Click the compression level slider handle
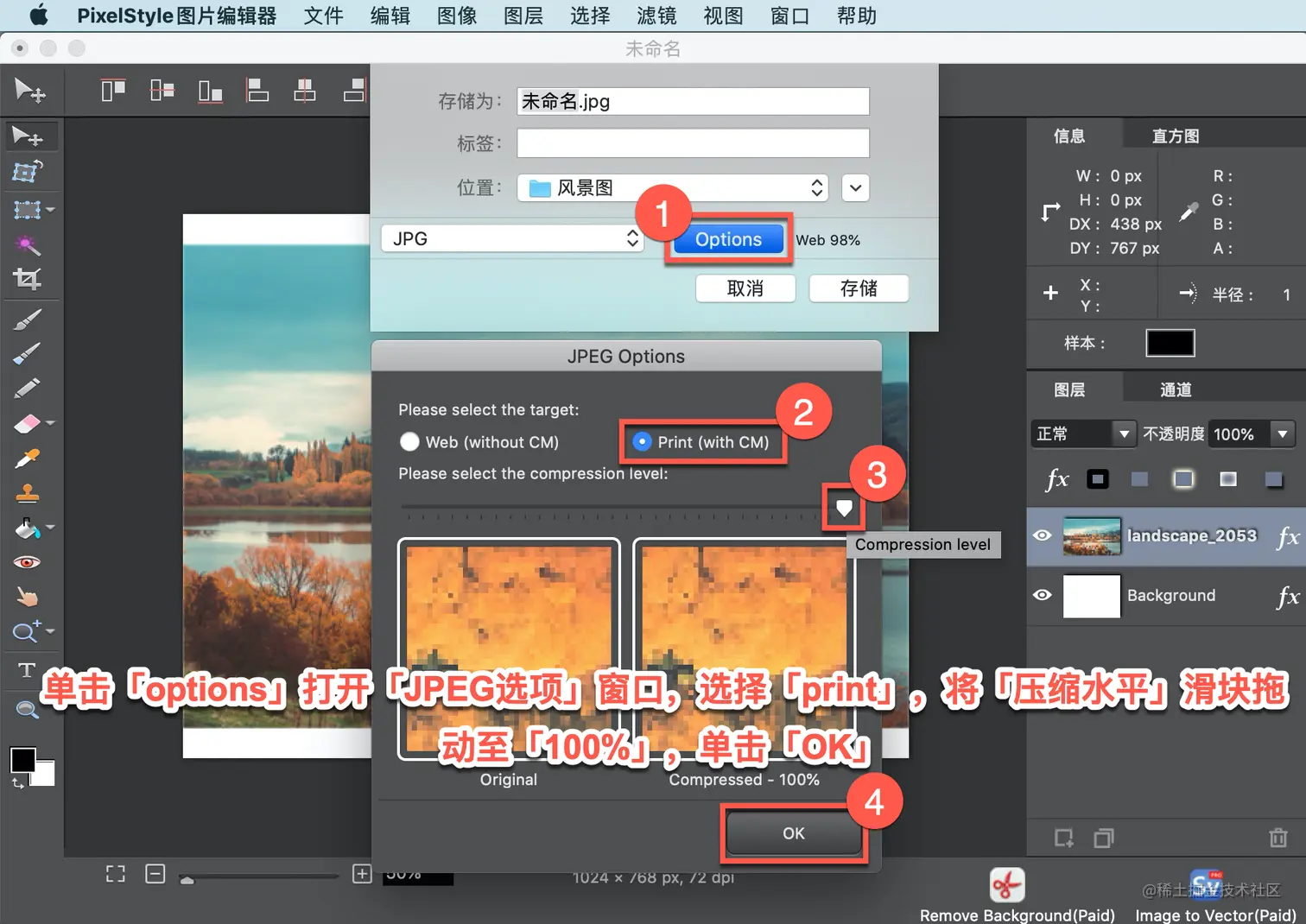 [844, 508]
